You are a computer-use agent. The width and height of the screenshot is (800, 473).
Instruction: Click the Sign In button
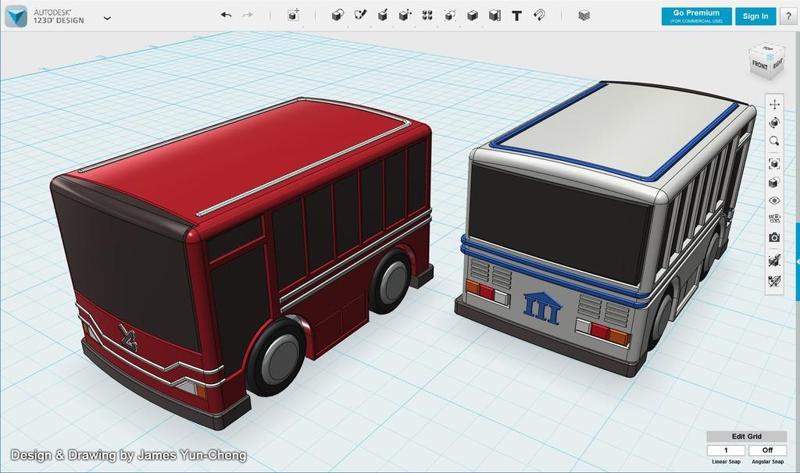[x=756, y=16]
